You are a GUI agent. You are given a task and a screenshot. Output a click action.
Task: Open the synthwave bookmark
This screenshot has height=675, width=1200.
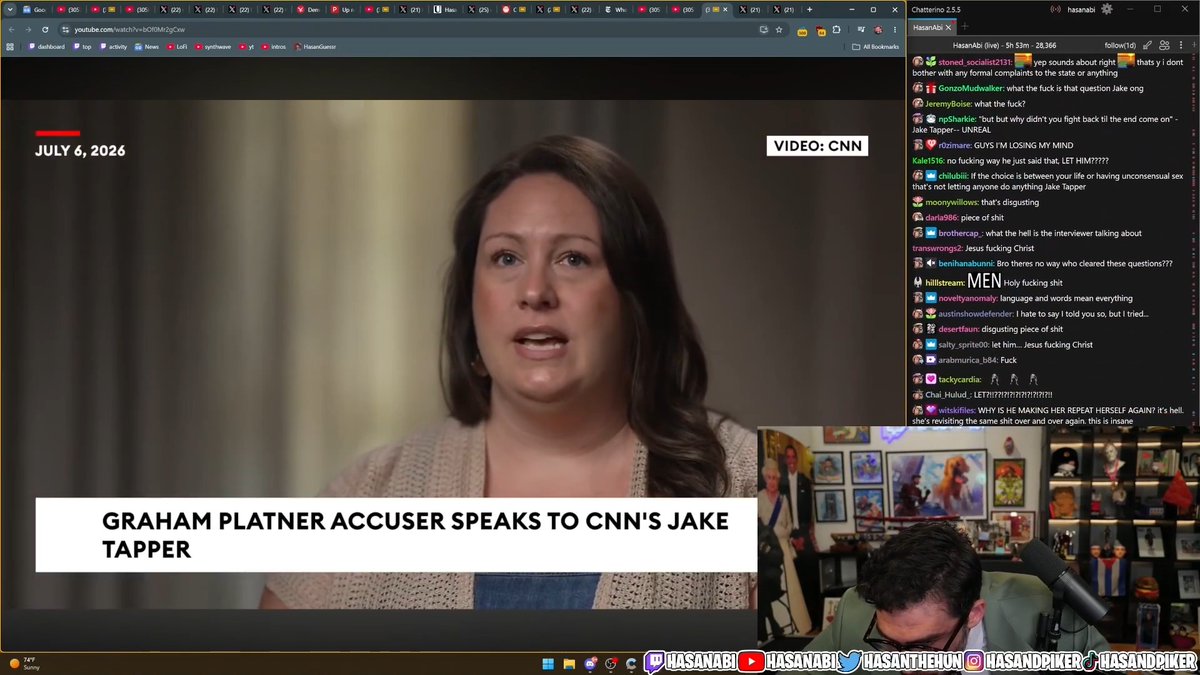[213, 47]
